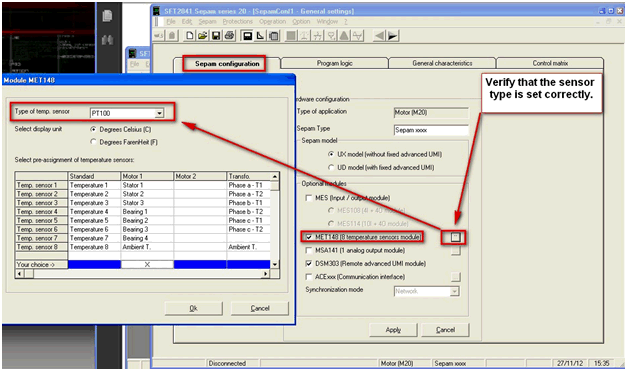Screen dimensions: 627x371
Task: Open the MSA141 module settings button
Action: (x=455, y=251)
